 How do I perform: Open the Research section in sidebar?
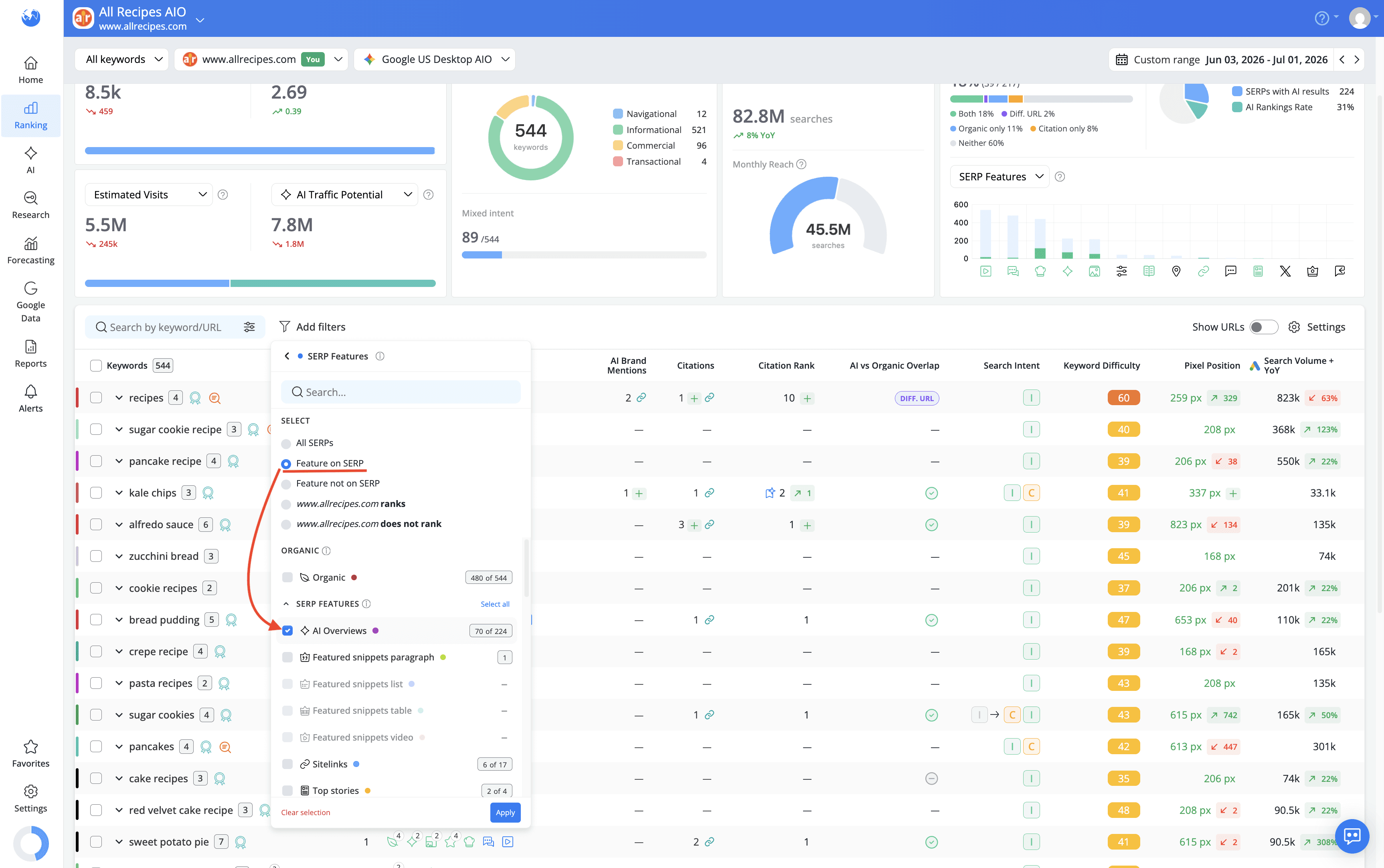pos(31,205)
